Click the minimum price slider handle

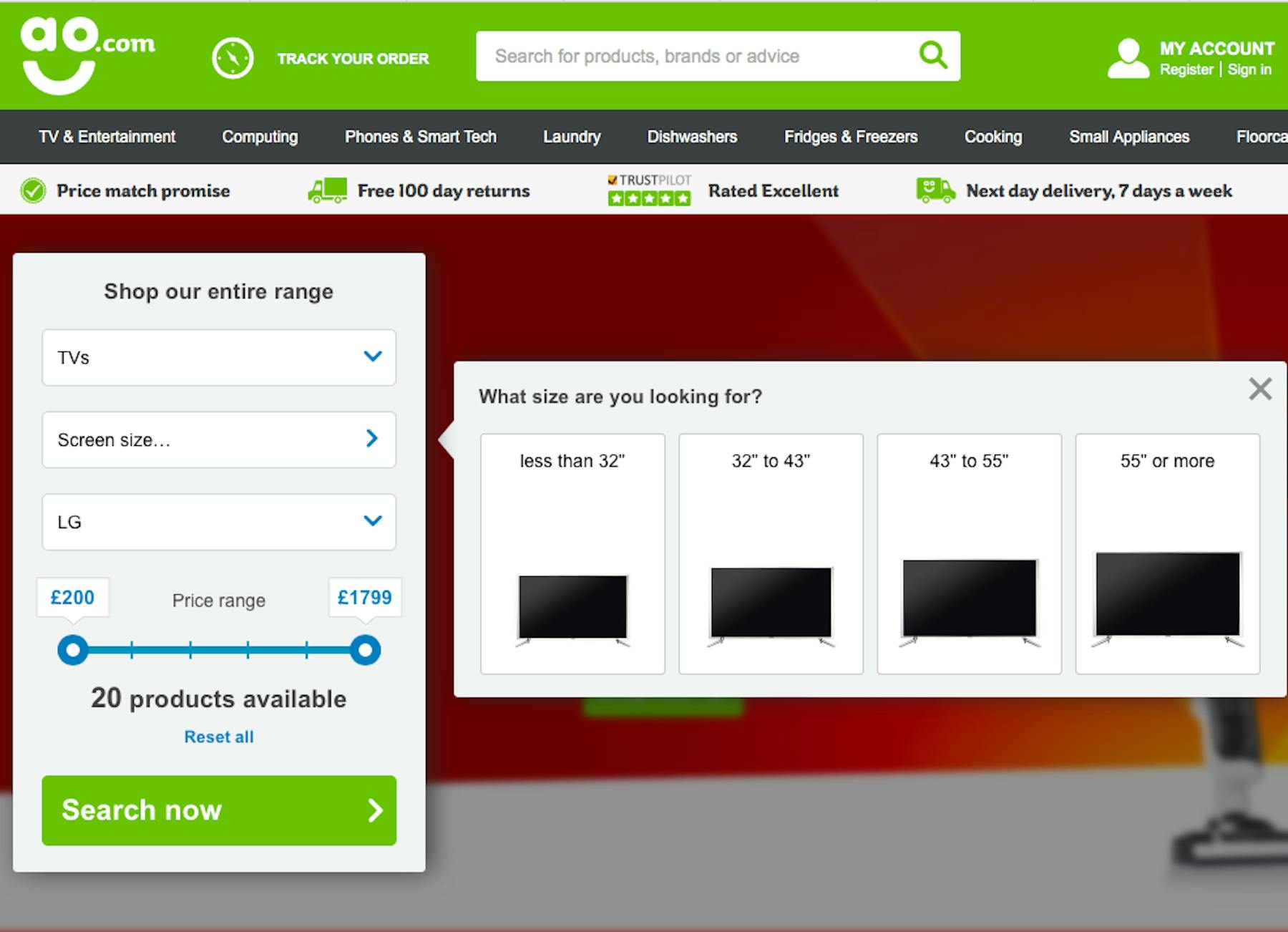point(72,650)
